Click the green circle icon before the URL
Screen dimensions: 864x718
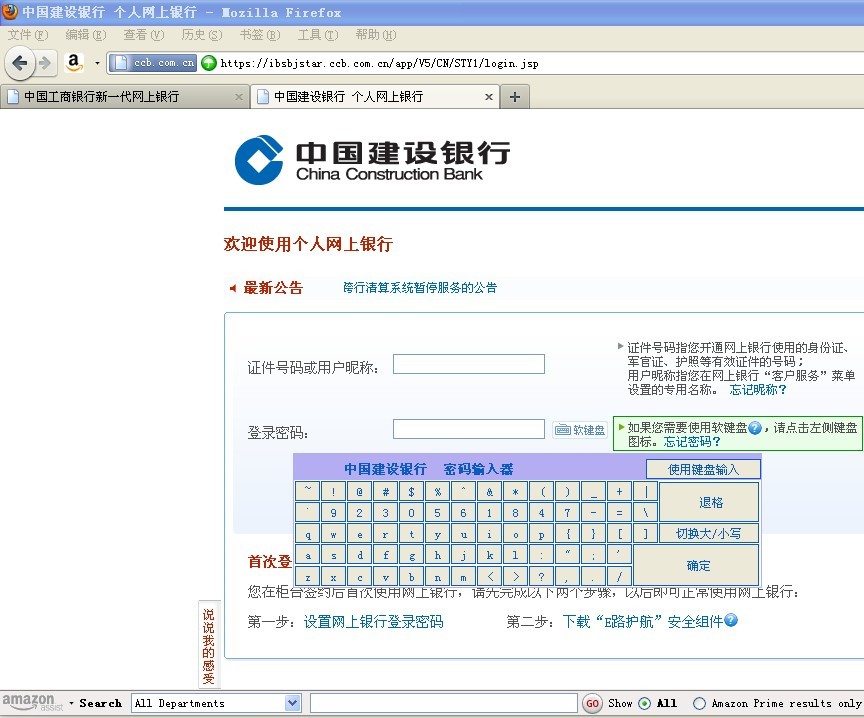[208, 63]
